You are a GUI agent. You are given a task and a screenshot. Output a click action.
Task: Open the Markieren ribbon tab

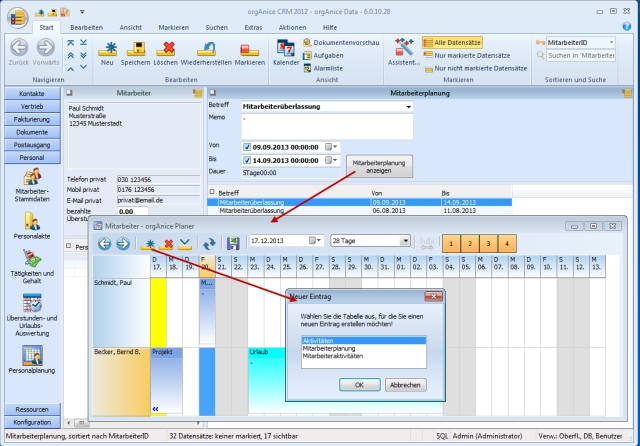(173, 27)
